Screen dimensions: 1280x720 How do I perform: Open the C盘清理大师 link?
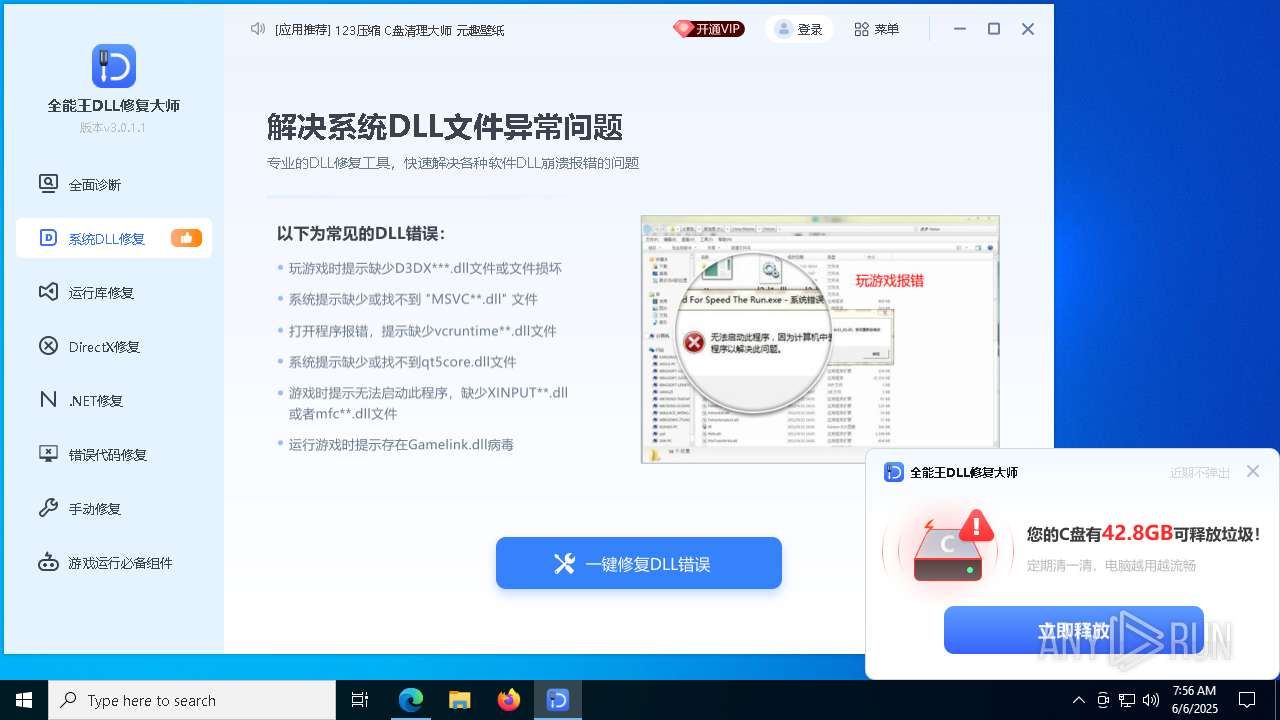click(418, 30)
